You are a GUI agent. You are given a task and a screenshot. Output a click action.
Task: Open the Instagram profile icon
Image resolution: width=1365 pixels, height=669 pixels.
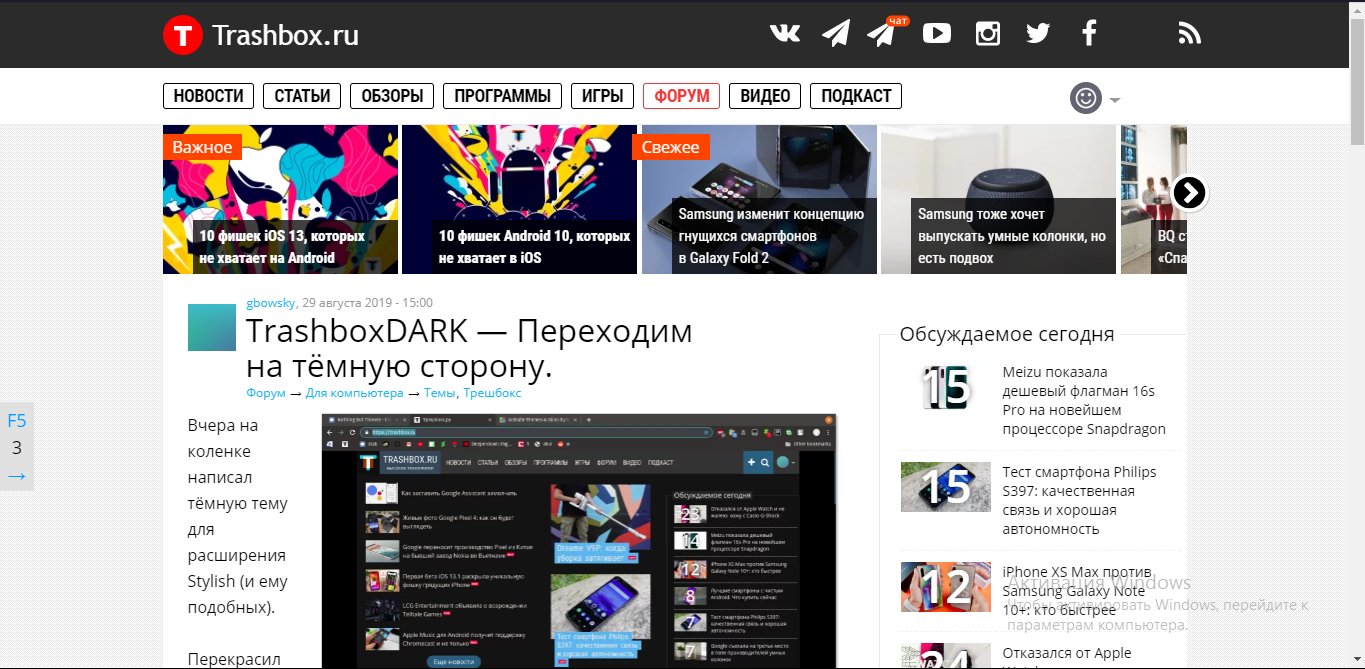[988, 34]
